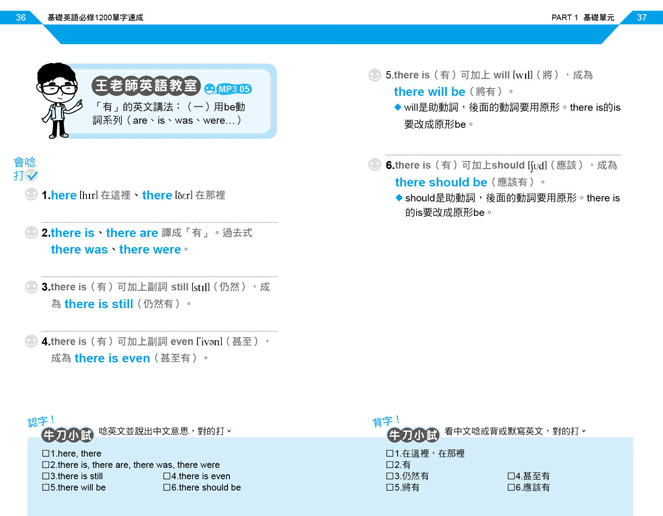Click the smiley face beside item 3 still
Viewport: 663px width, 516px height.
point(31,287)
